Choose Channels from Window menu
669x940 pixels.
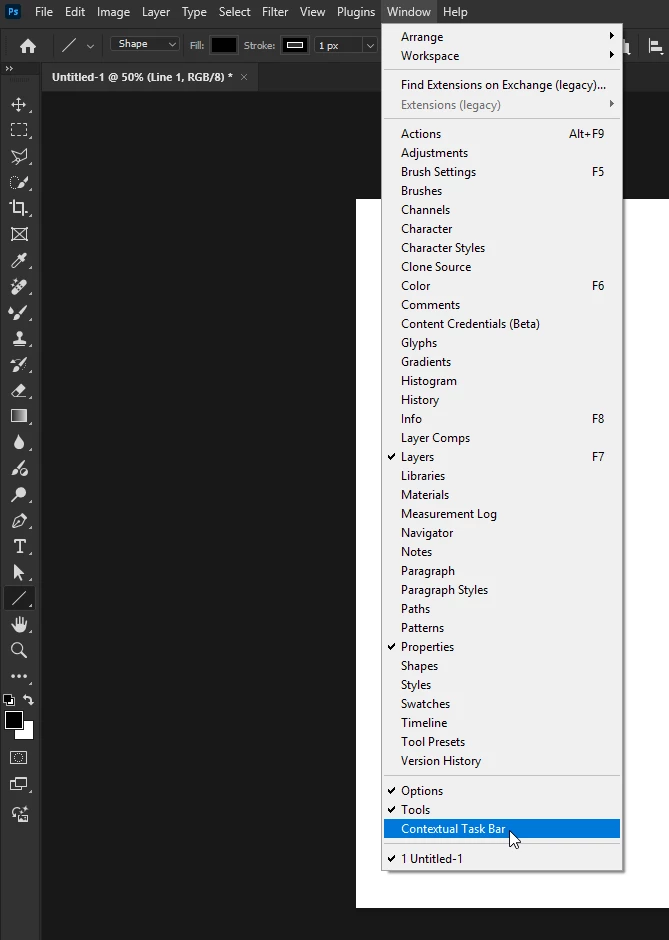coord(502,210)
